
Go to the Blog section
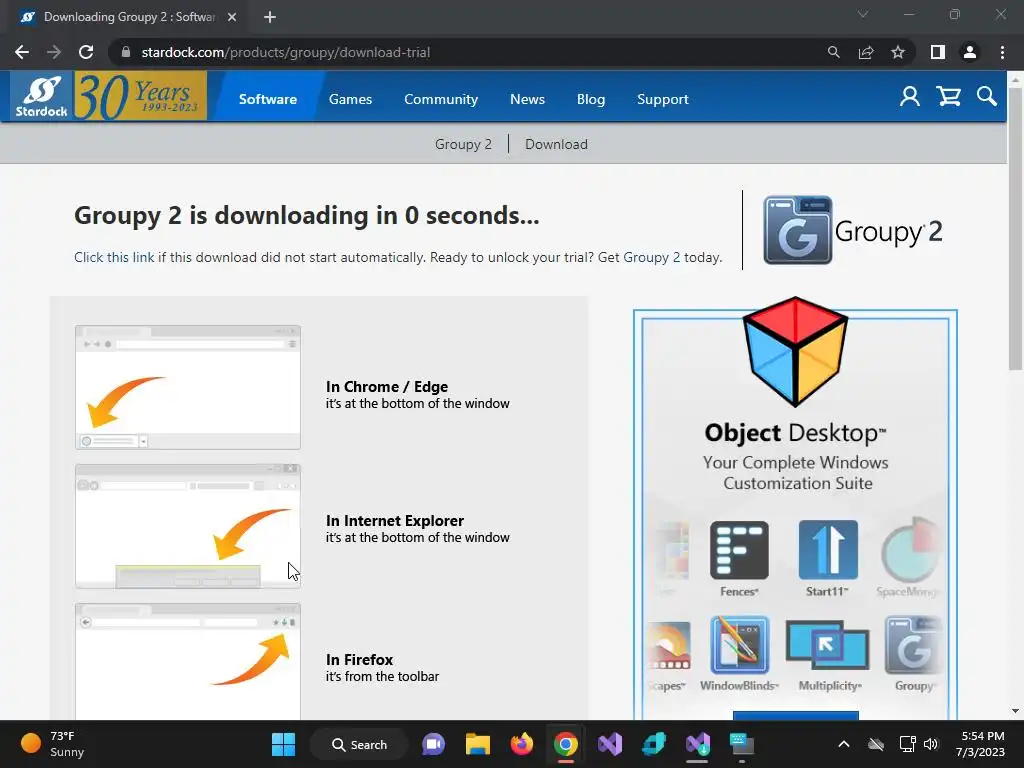[x=591, y=99]
